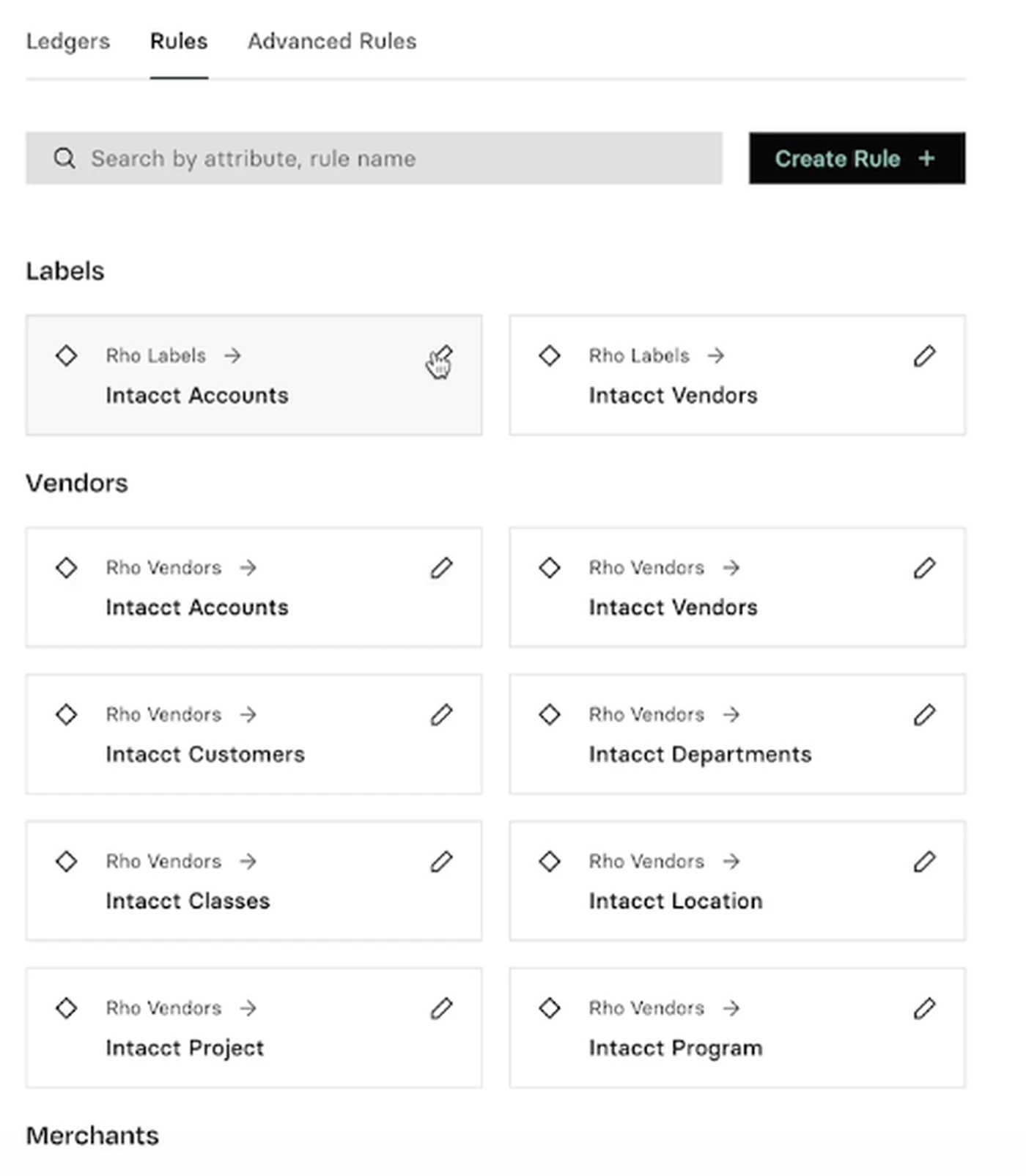This screenshot has width=1026, height=1176.
Task: Select the Rules tab
Action: click(179, 41)
